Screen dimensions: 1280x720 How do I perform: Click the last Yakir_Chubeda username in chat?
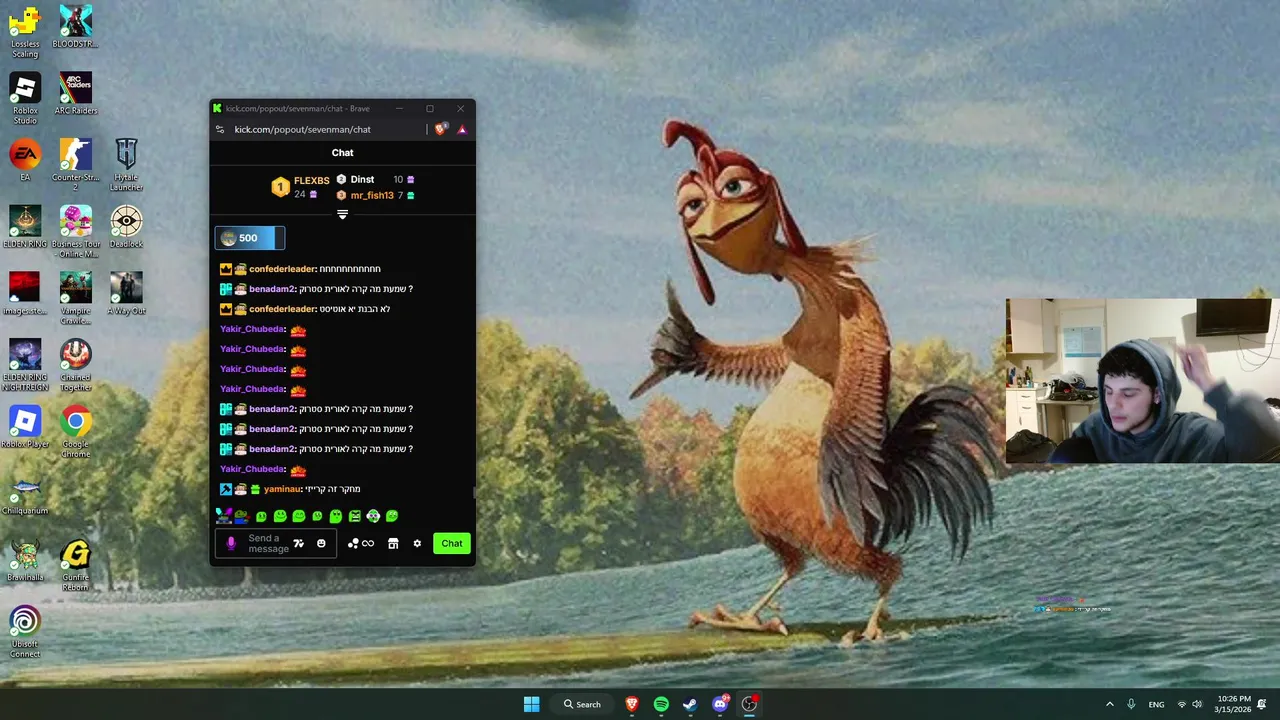pyautogui.click(x=252, y=469)
